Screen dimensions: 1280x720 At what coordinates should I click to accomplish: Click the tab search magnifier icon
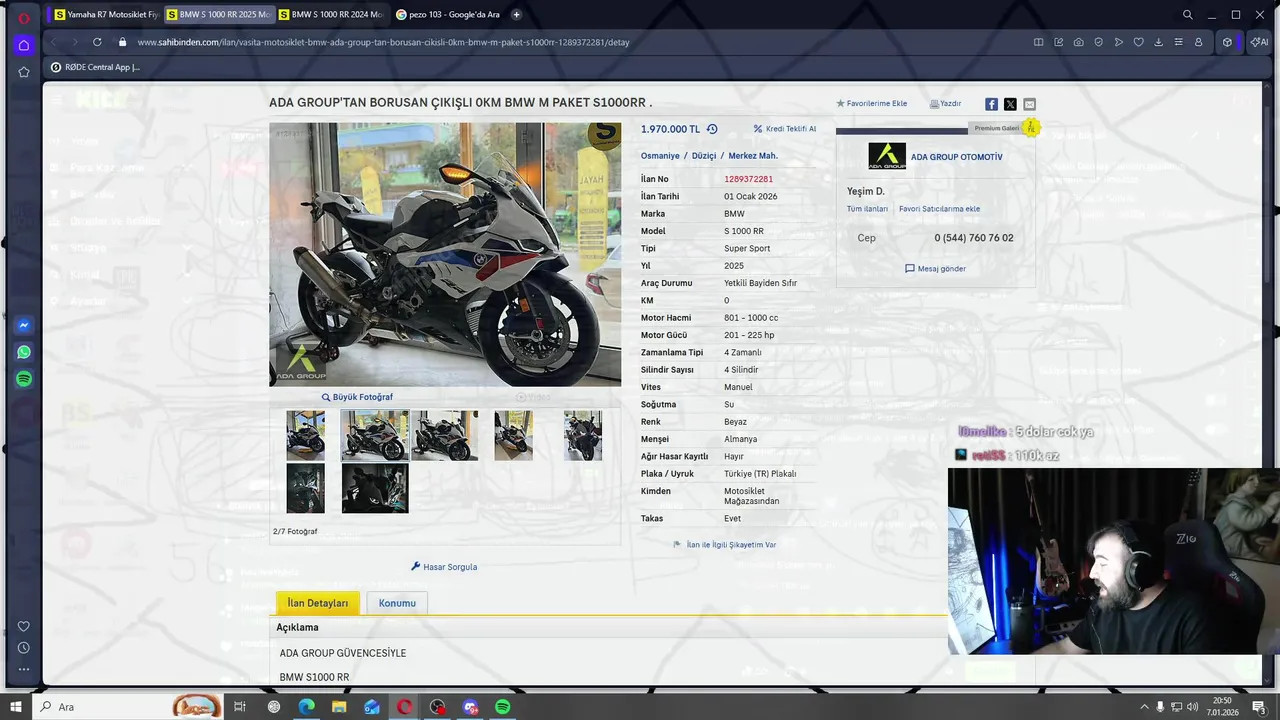[x=1187, y=15]
